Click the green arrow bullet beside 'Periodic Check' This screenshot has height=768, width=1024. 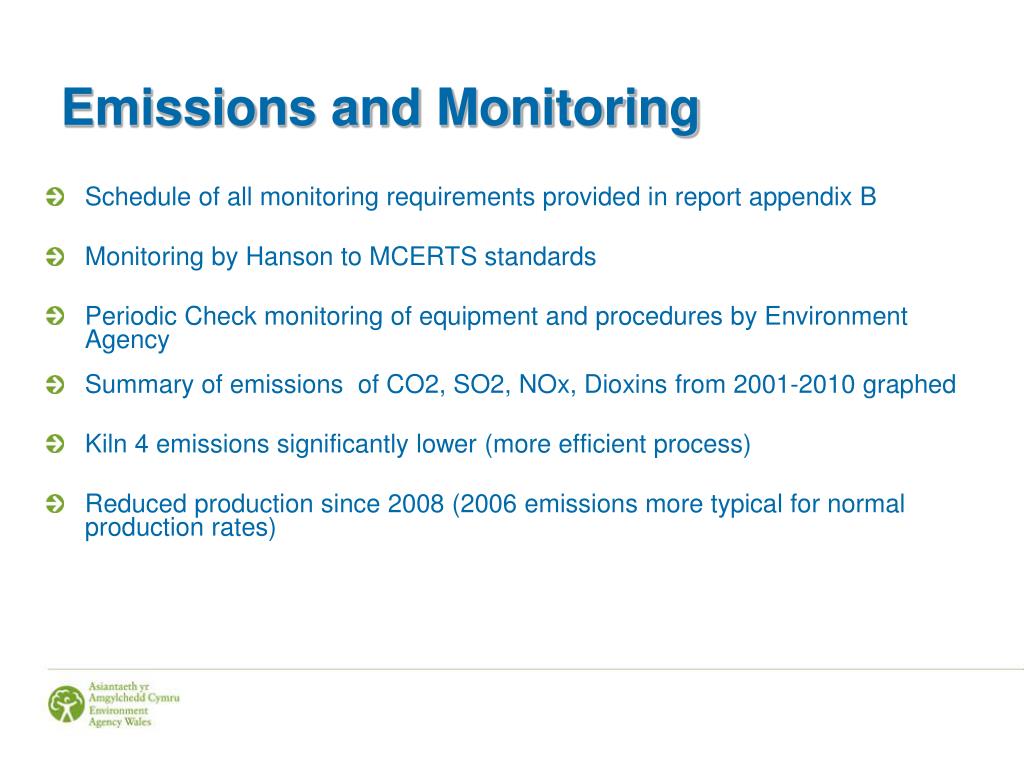(x=56, y=316)
